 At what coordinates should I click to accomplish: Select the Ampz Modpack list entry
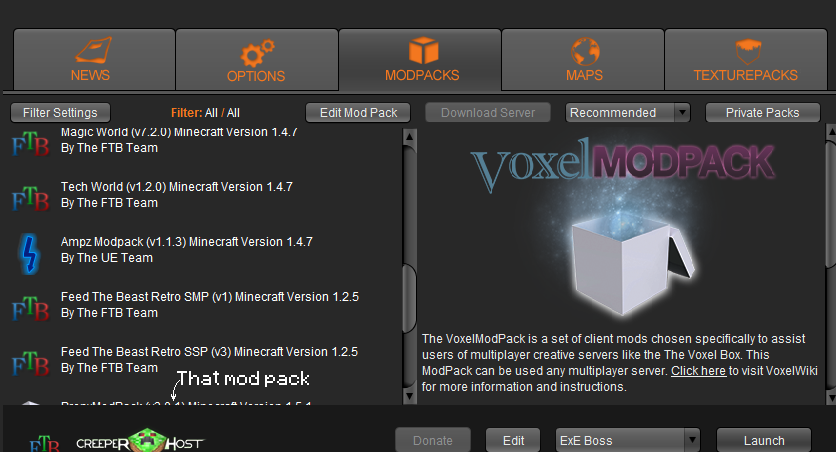point(203,250)
